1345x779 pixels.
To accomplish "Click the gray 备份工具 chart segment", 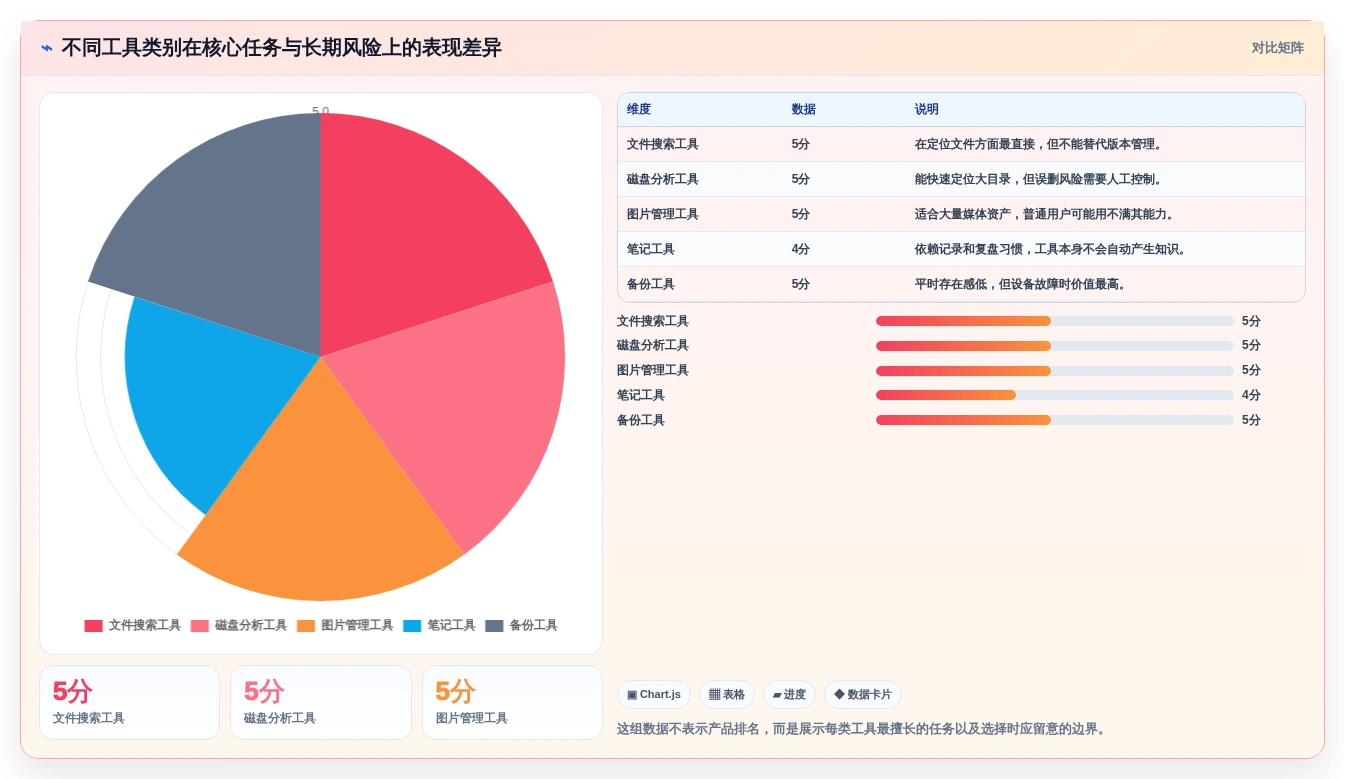I will (x=230, y=230).
